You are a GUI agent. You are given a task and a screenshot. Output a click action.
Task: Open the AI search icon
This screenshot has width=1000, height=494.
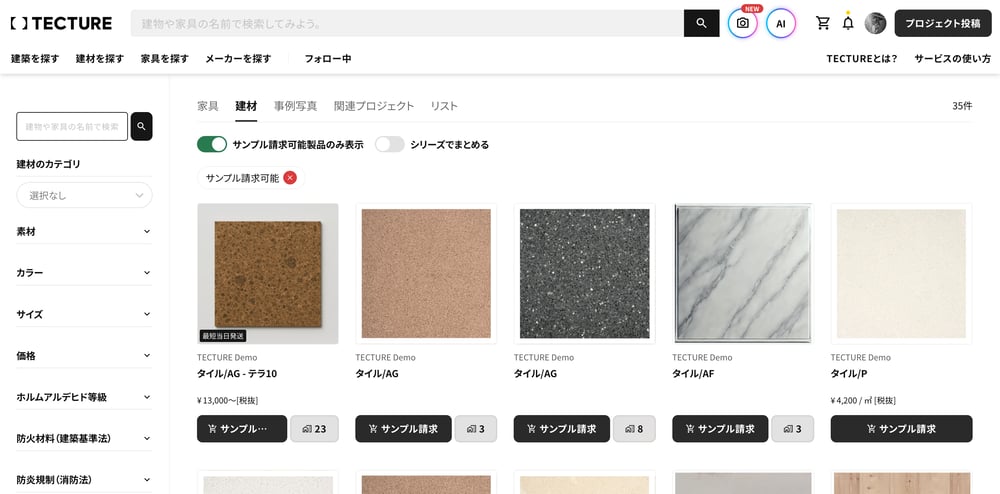coord(781,24)
